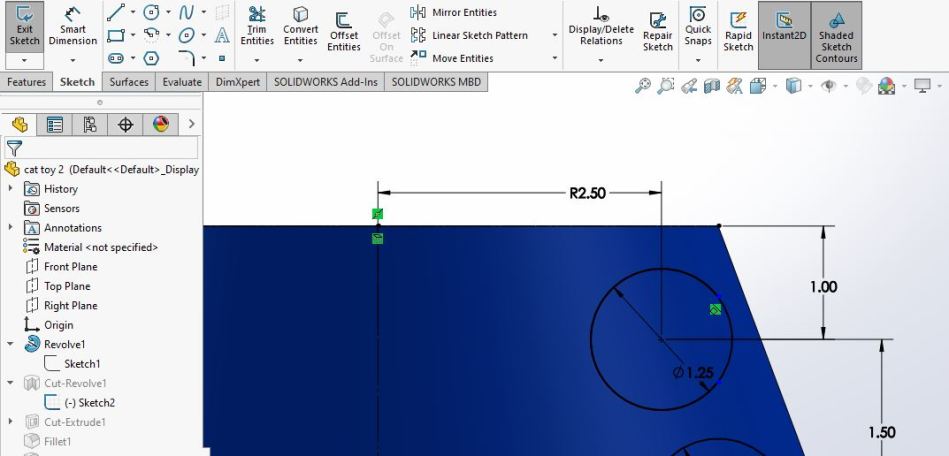Image resolution: width=949 pixels, height=456 pixels.
Task: Switch to the Features tab
Action: [x=27, y=82]
